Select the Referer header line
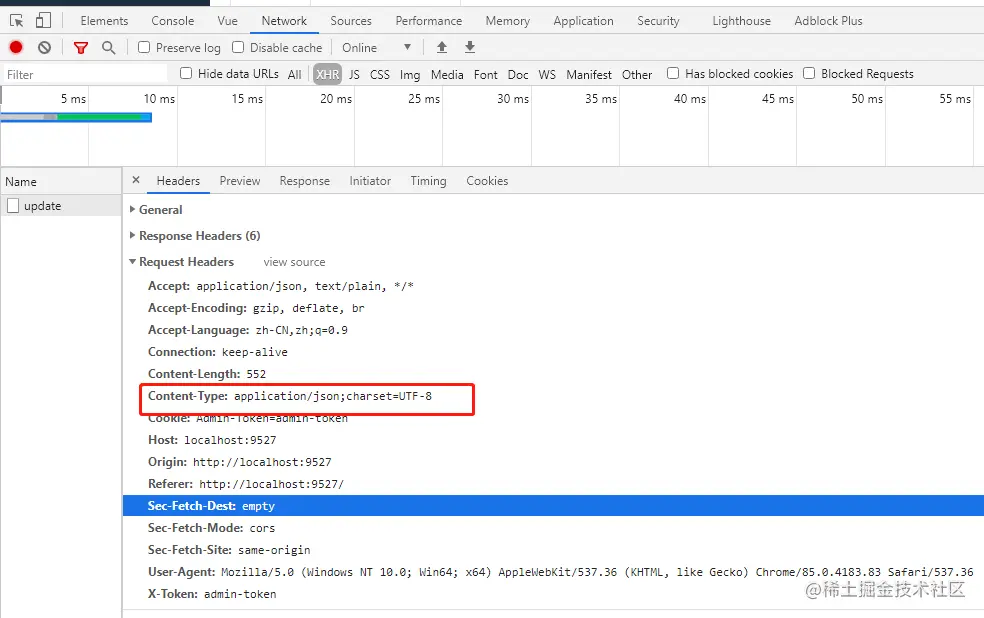Viewport: 984px width, 618px height. point(246,484)
